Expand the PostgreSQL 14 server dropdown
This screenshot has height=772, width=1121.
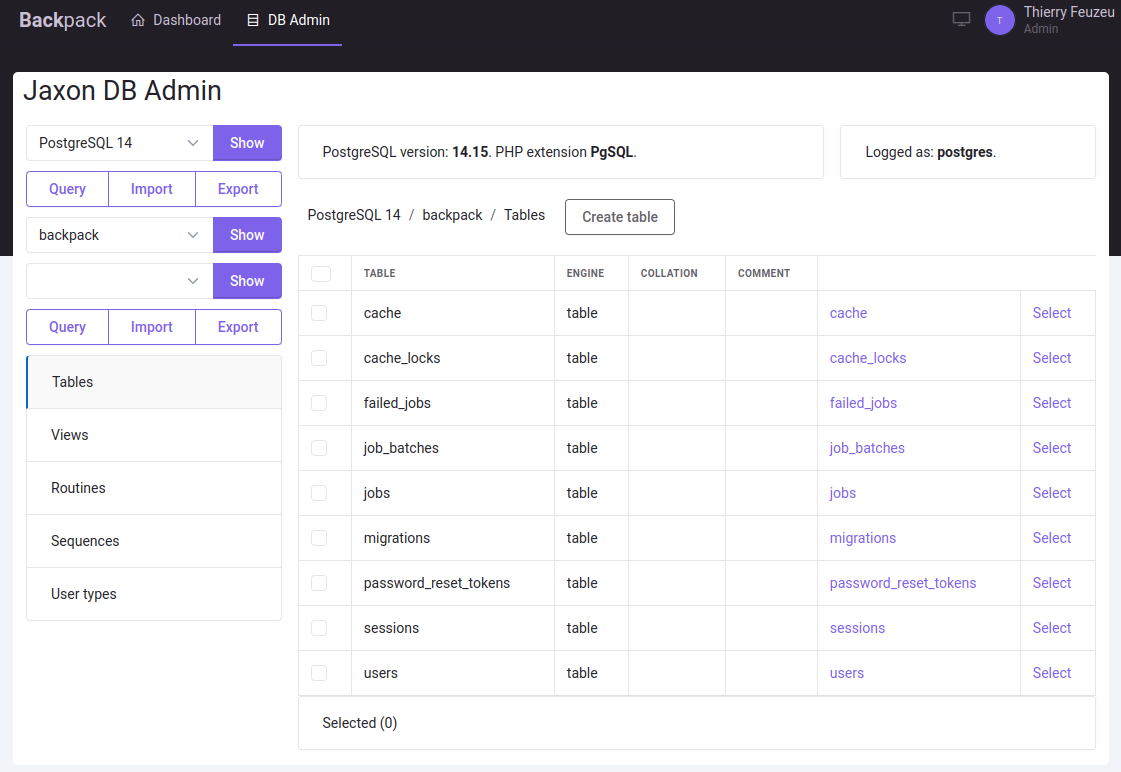point(119,143)
